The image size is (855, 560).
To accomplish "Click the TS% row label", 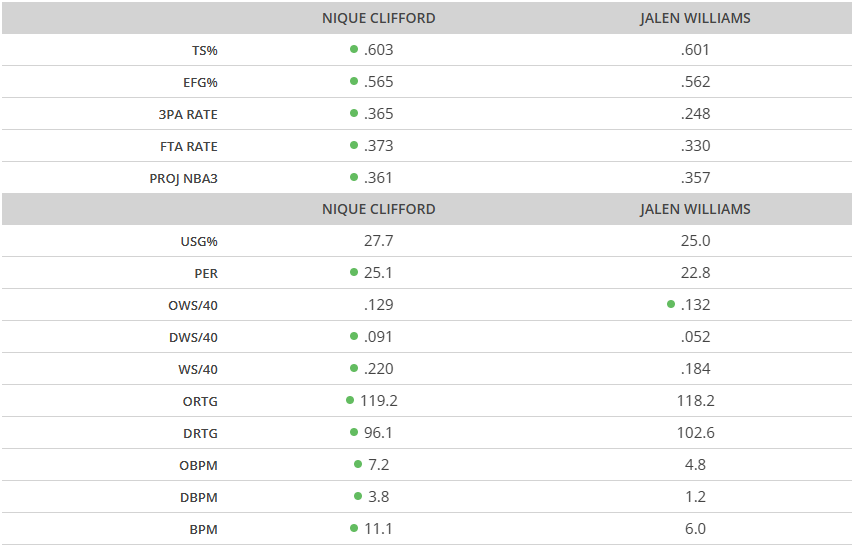I will [x=204, y=51].
